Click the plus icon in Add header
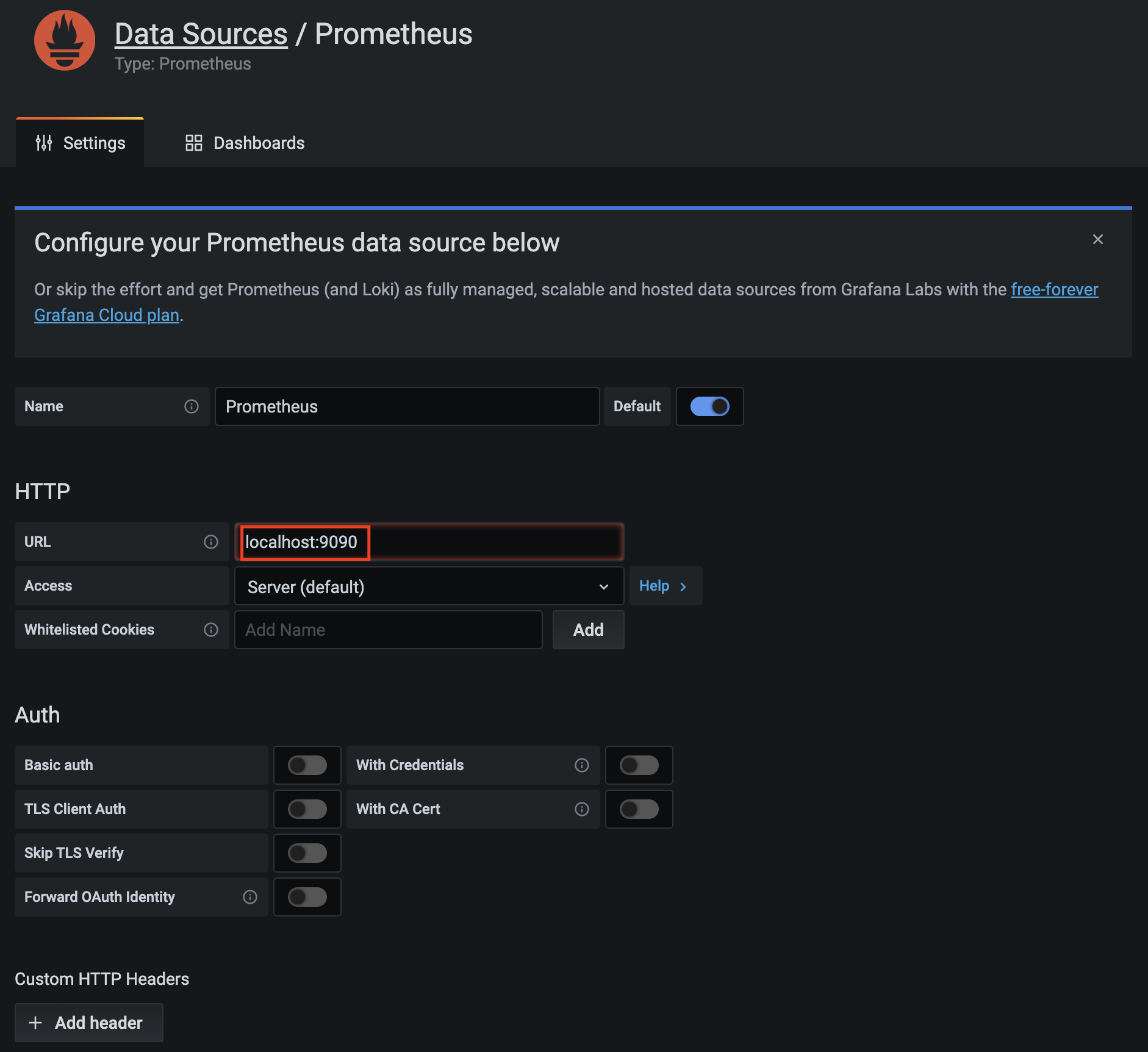This screenshot has height=1052, width=1148. click(35, 1023)
